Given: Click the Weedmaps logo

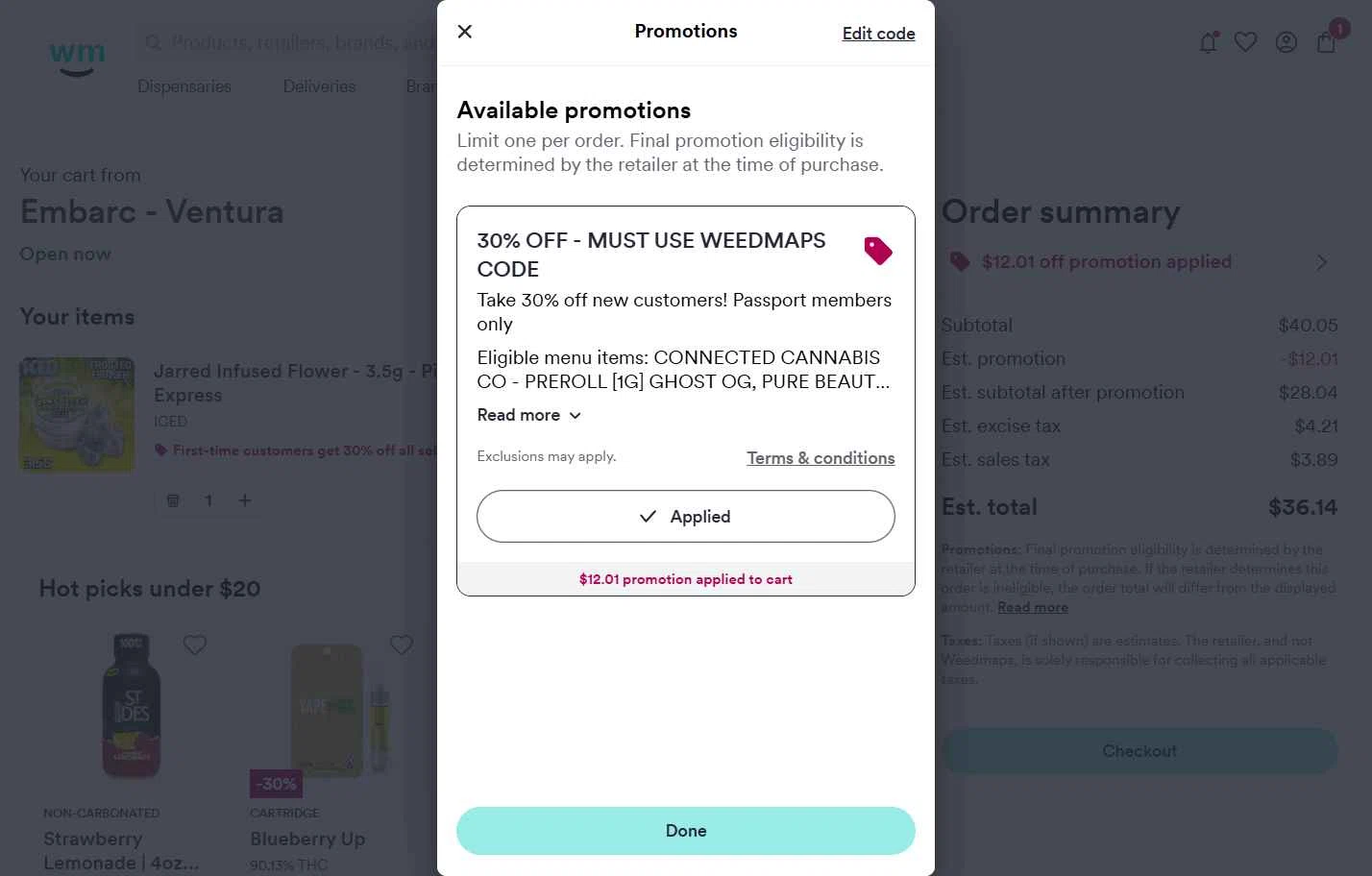Looking at the screenshot, I should click(77, 57).
